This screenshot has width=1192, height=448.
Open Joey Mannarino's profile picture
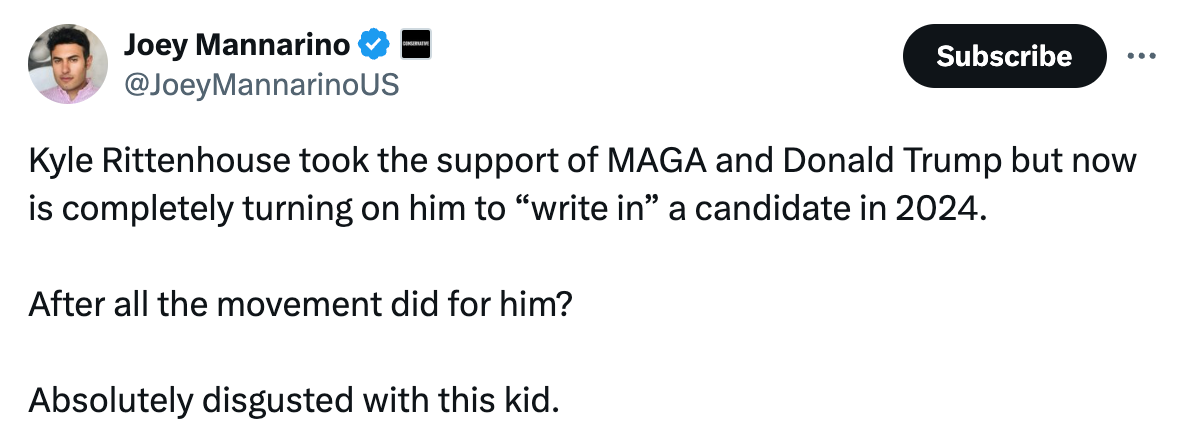pyautogui.click(x=66, y=63)
